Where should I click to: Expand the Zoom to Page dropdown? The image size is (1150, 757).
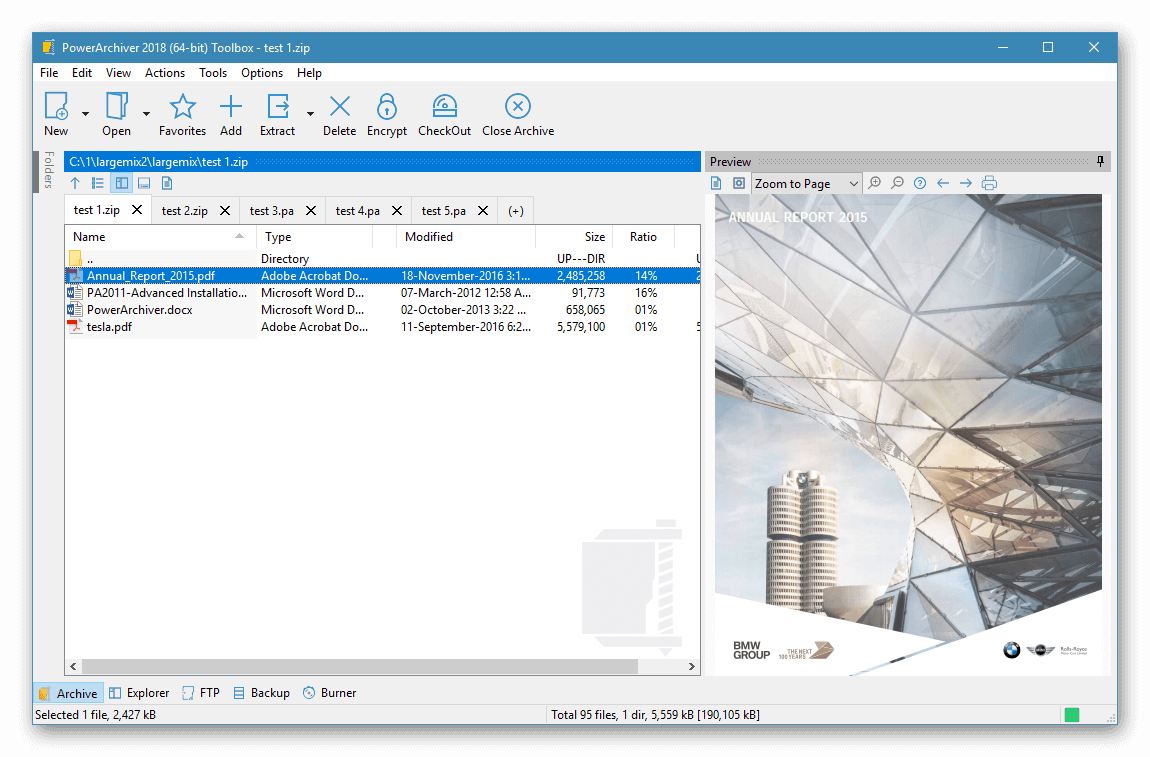pos(853,184)
